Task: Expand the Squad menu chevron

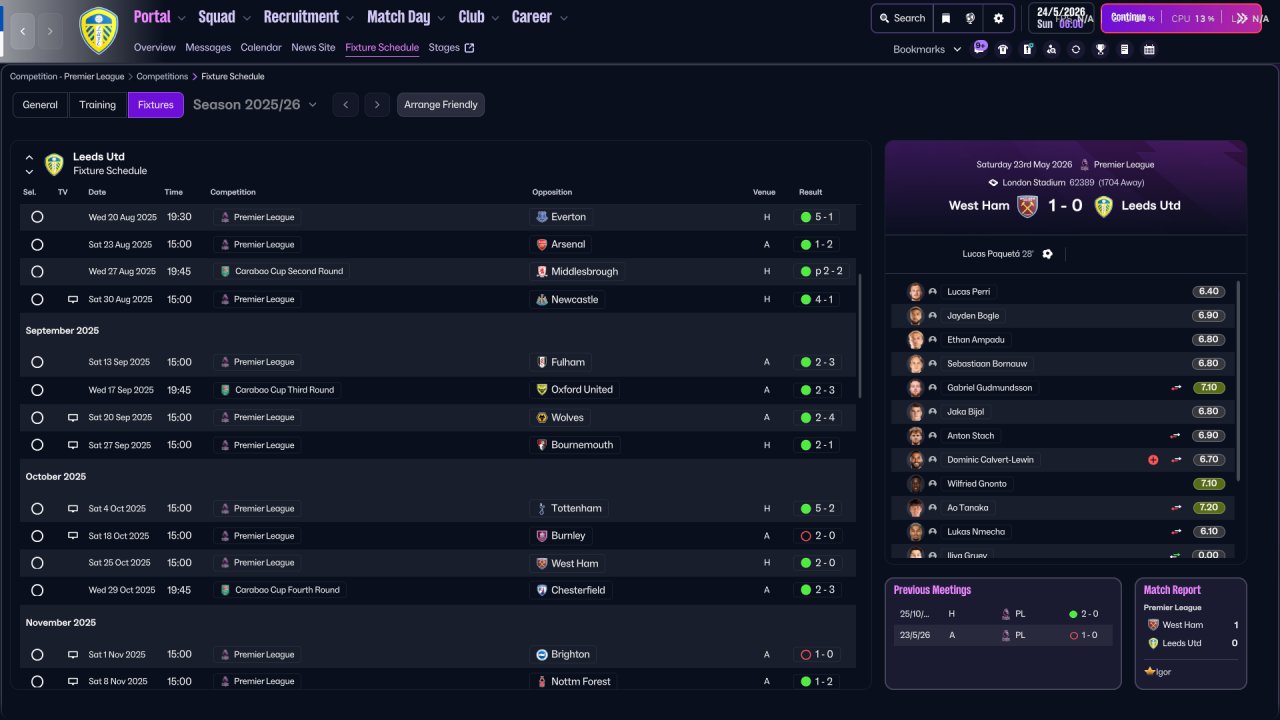Action: (x=247, y=18)
